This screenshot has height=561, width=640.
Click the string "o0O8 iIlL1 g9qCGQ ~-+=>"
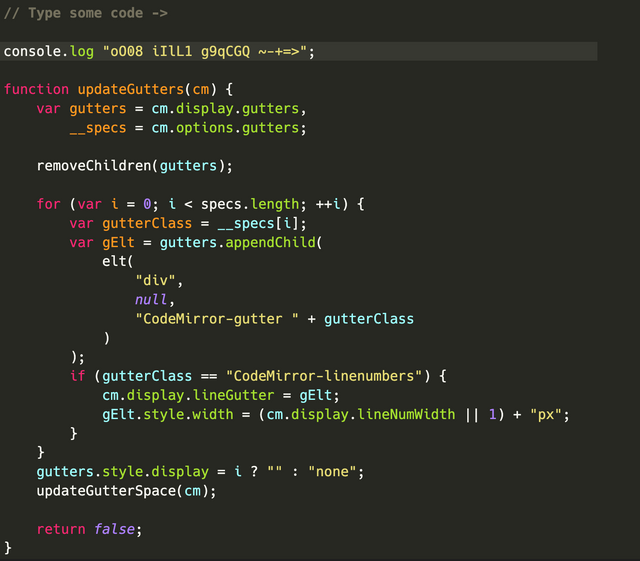pyautogui.click(x=205, y=51)
